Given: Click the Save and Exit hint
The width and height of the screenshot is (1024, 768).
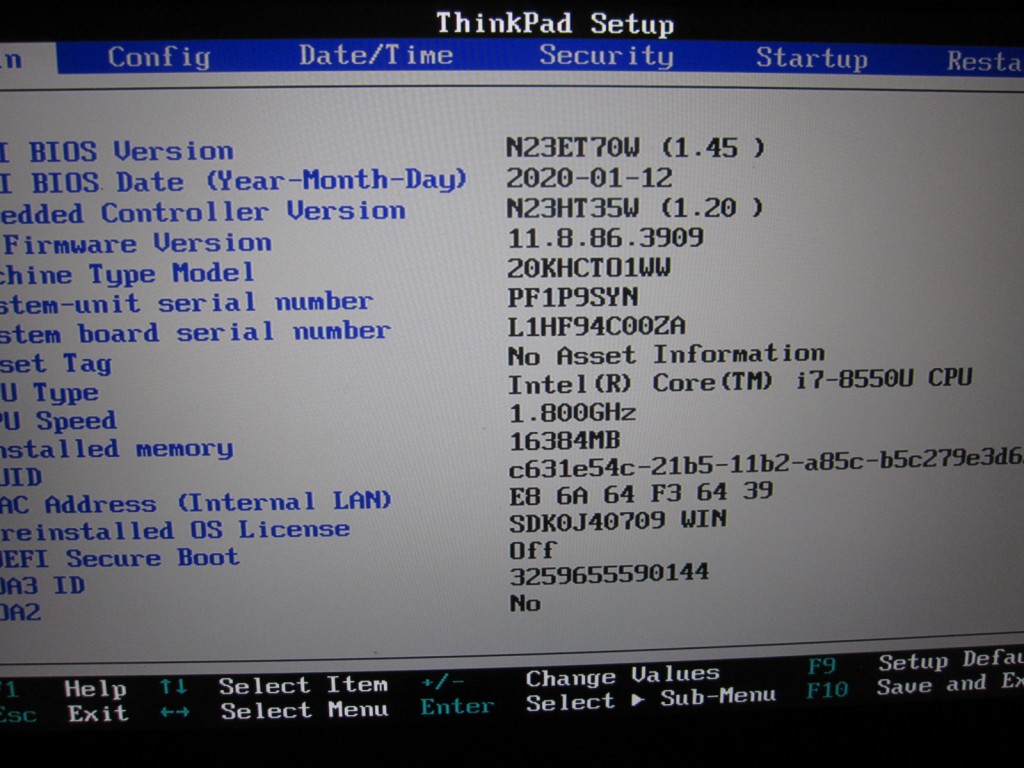Looking at the screenshot, I should click(x=950, y=684).
